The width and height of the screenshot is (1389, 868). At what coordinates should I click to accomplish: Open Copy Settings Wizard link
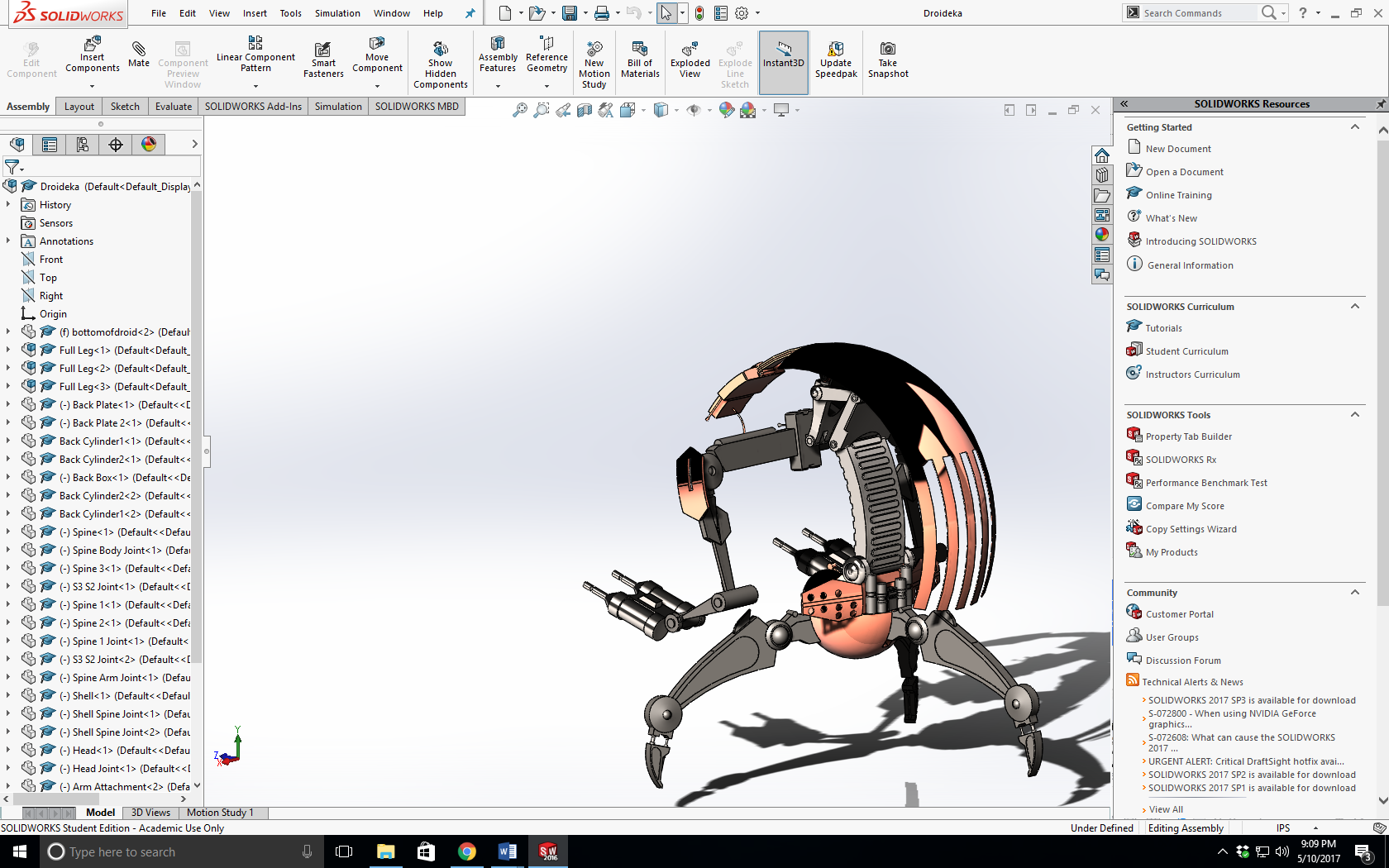tap(1191, 529)
